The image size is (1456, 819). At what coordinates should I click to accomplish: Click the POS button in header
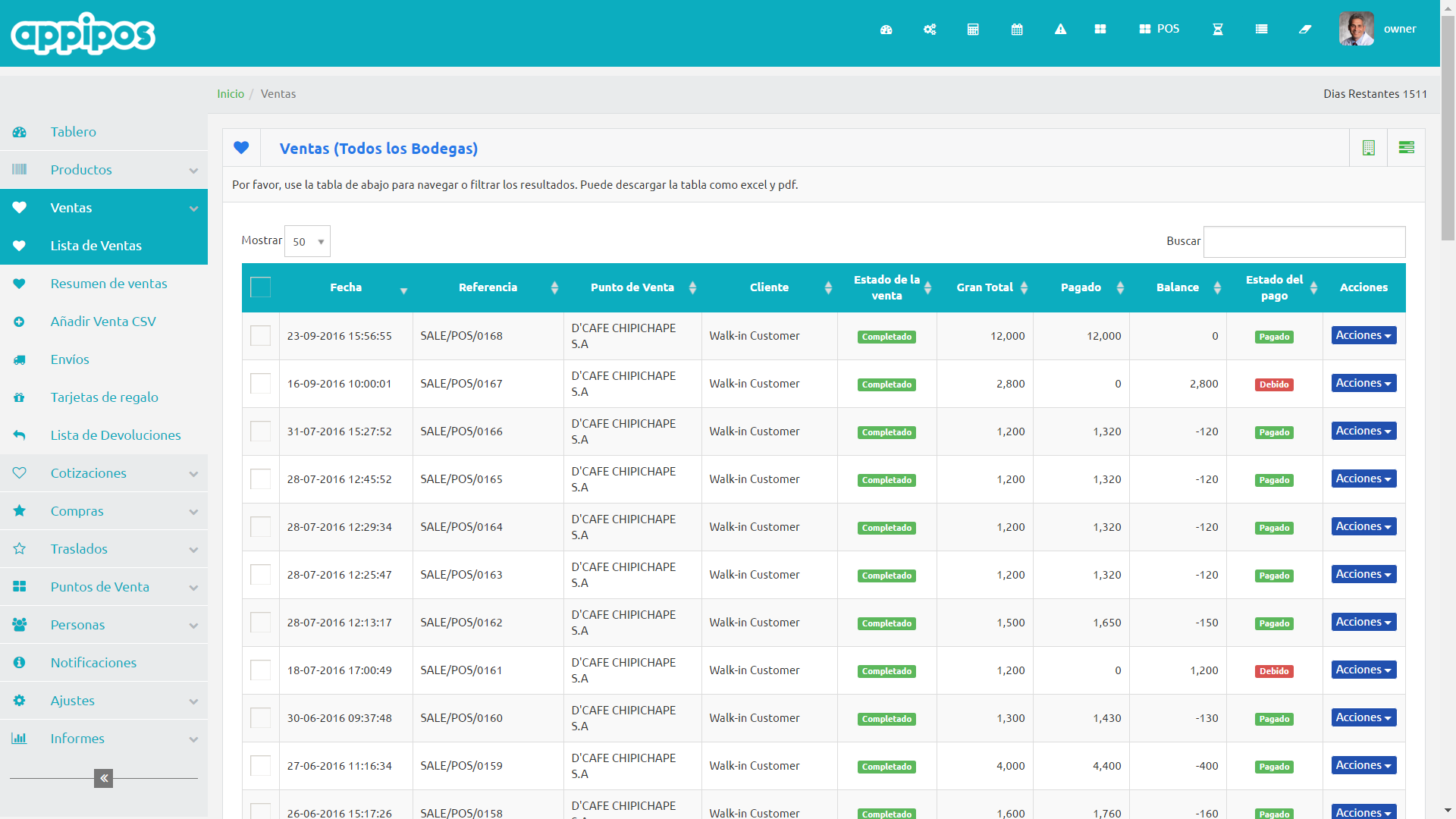[x=1159, y=29]
